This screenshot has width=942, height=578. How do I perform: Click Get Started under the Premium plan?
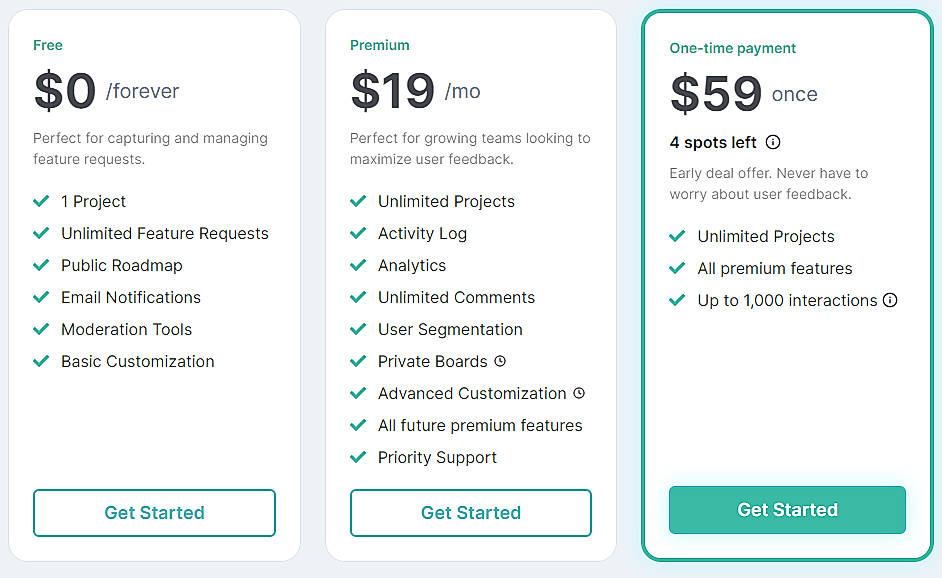[470, 512]
